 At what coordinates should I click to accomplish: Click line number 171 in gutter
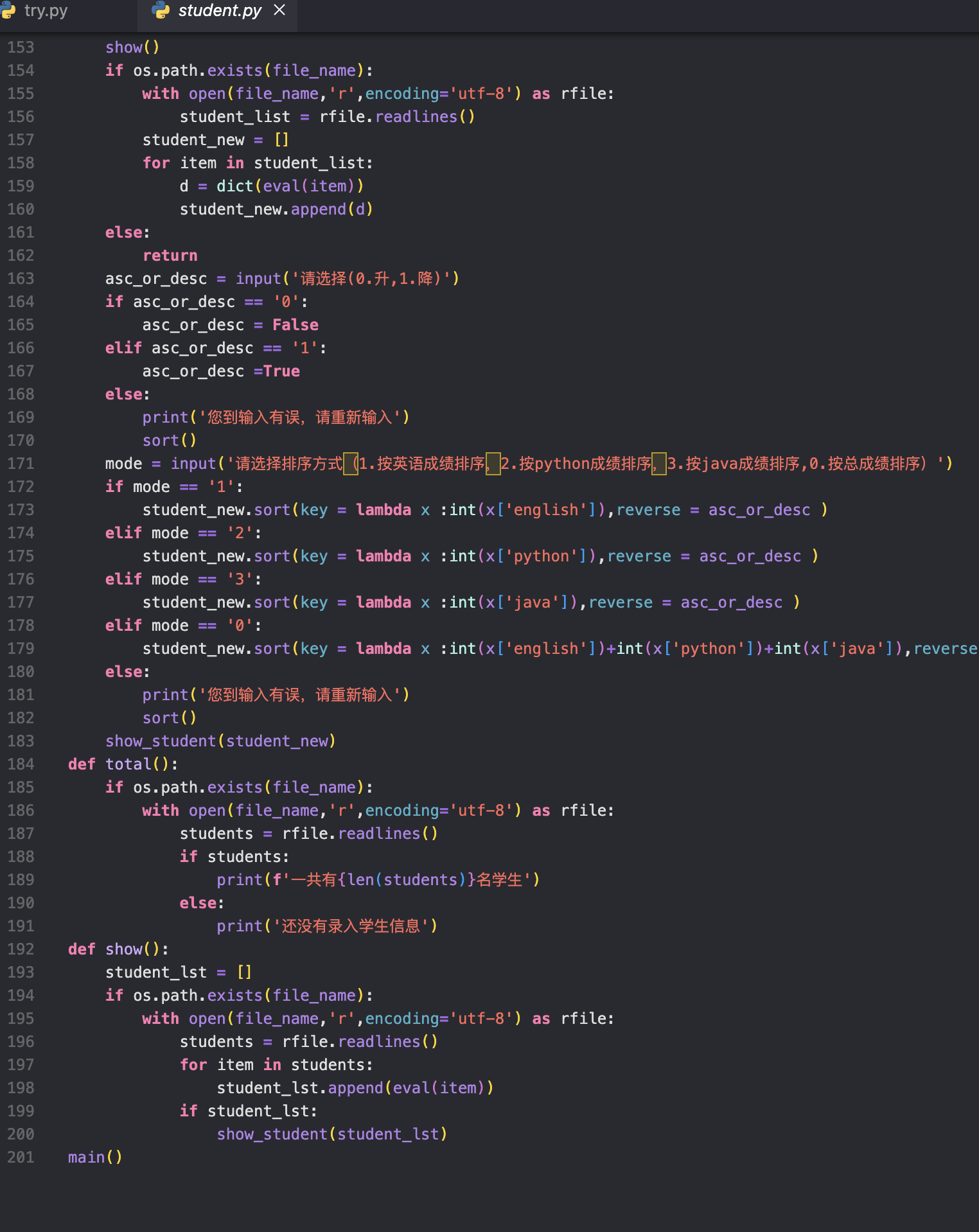[x=21, y=464]
